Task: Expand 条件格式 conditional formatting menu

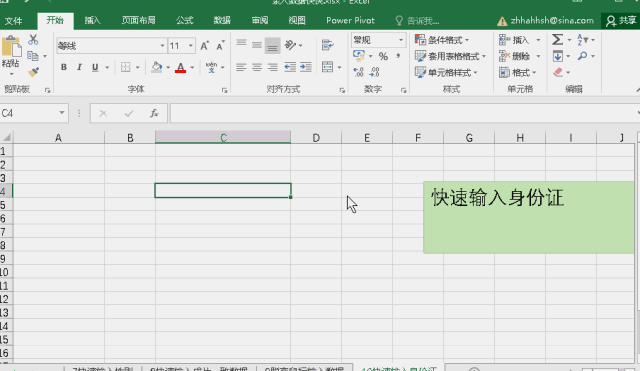Action: (x=442, y=40)
